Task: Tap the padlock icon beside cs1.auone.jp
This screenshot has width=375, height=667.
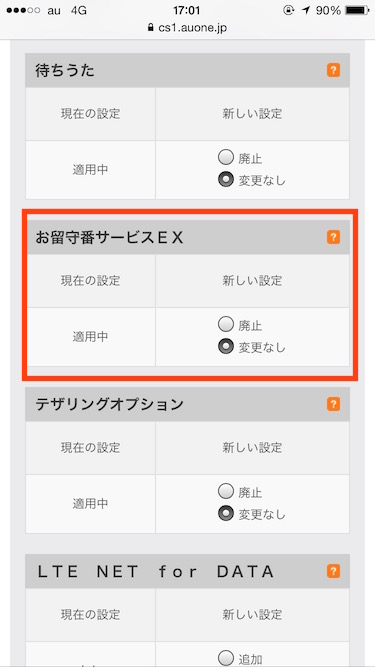Action: coord(150,28)
